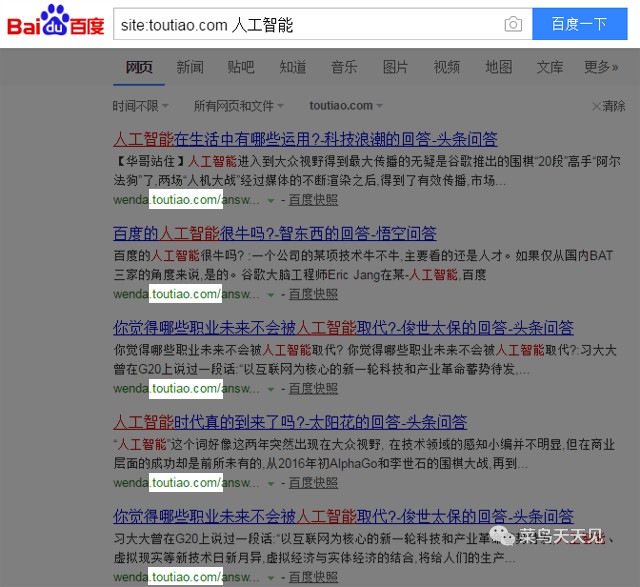The image size is (640, 587).
Task: Open the 视频 tab
Action: tap(447, 67)
